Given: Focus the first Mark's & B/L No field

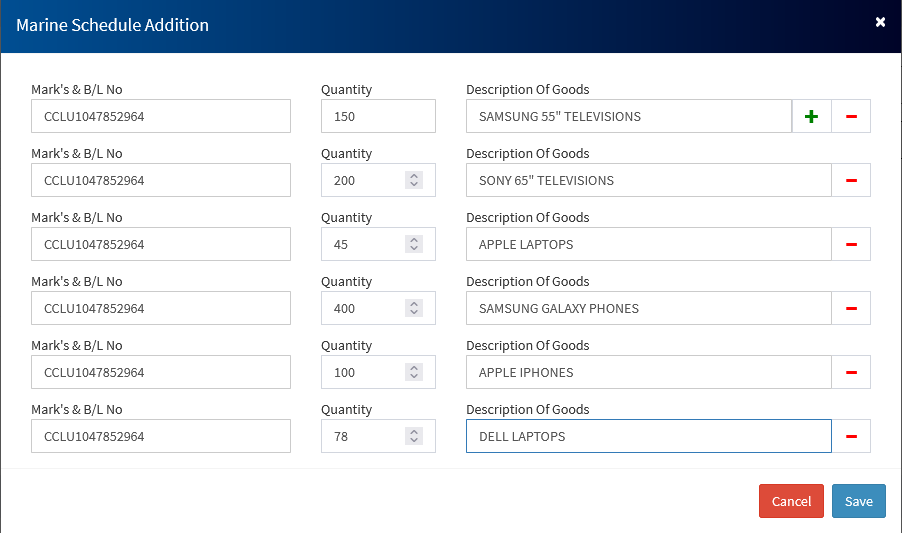Looking at the screenshot, I should click(x=161, y=117).
